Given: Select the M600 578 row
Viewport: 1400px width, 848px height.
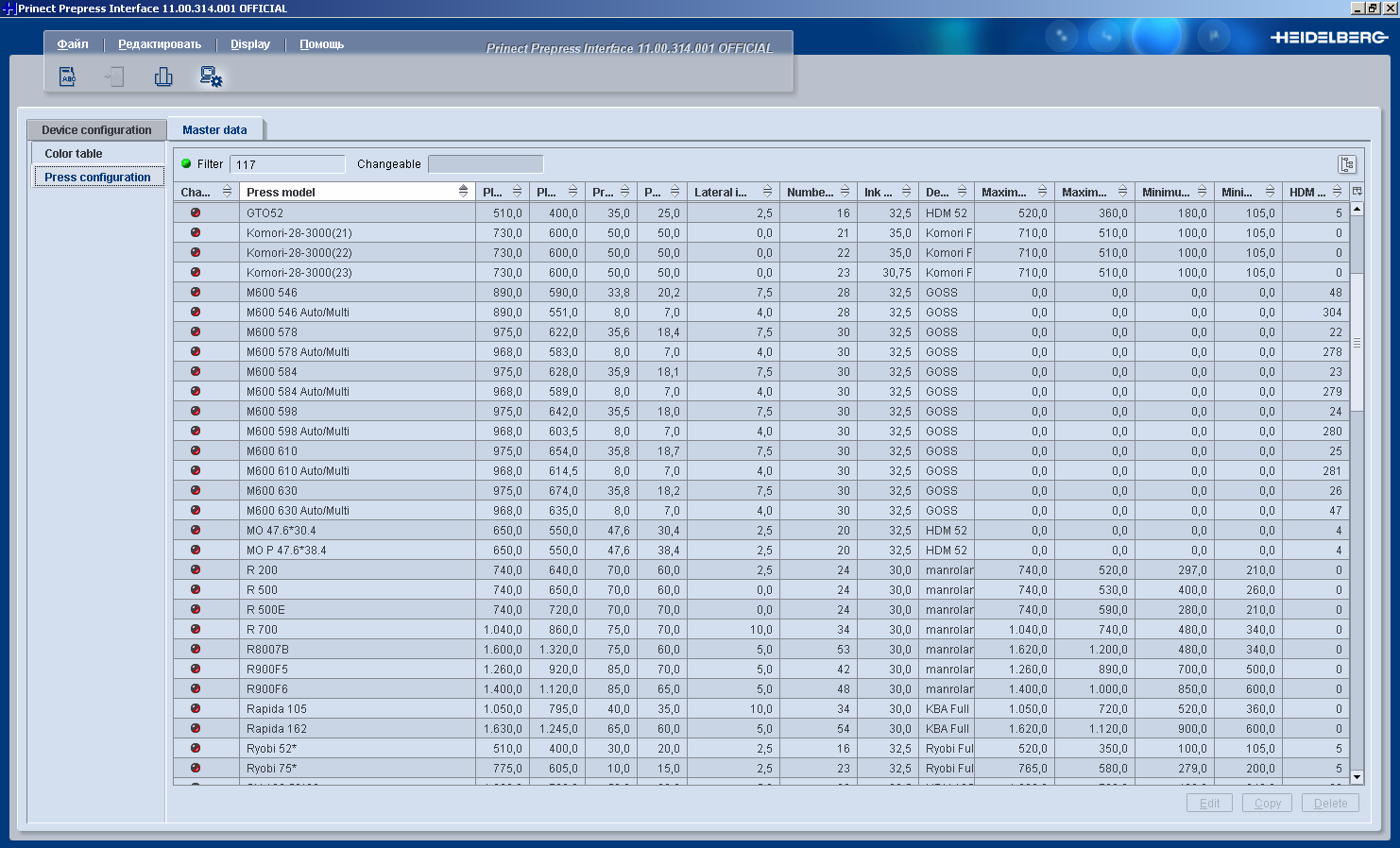Looking at the screenshot, I should (761, 332).
